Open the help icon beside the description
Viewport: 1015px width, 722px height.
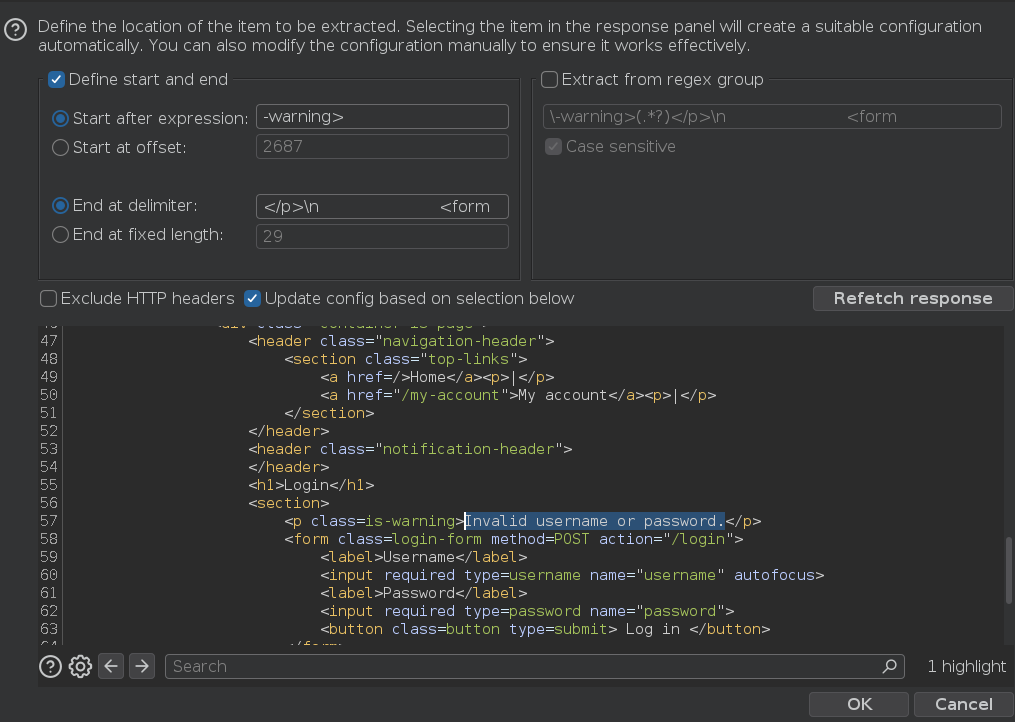(16, 29)
